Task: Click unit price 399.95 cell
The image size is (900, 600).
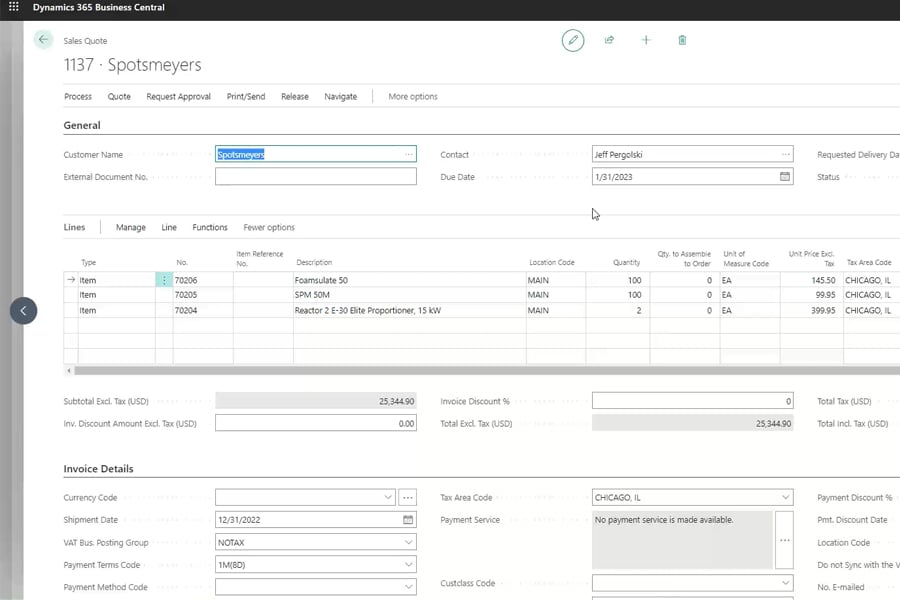Action: pyautogui.click(x=812, y=310)
